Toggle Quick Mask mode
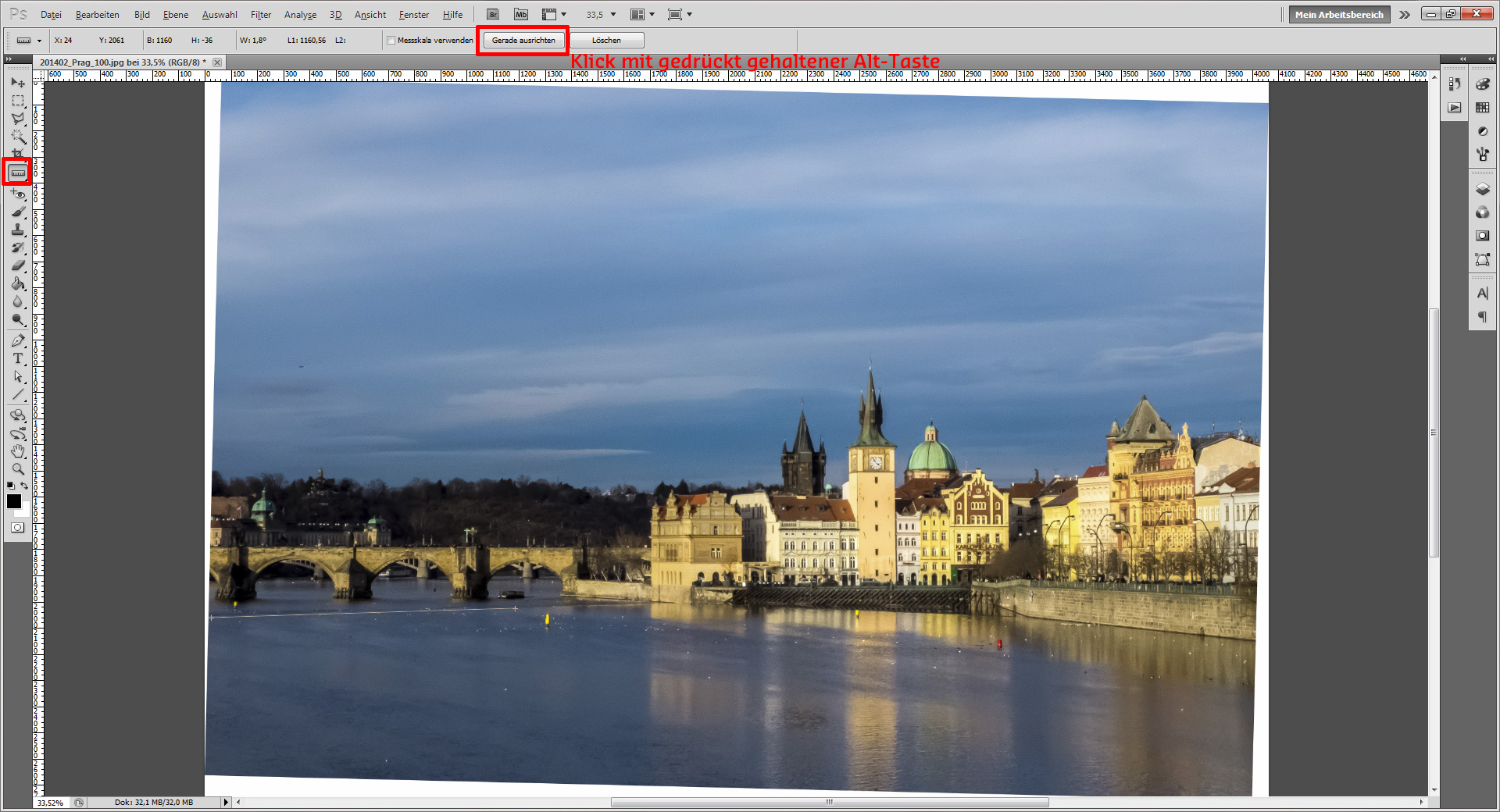Image resolution: width=1500 pixels, height=812 pixels. coord(16,527)
